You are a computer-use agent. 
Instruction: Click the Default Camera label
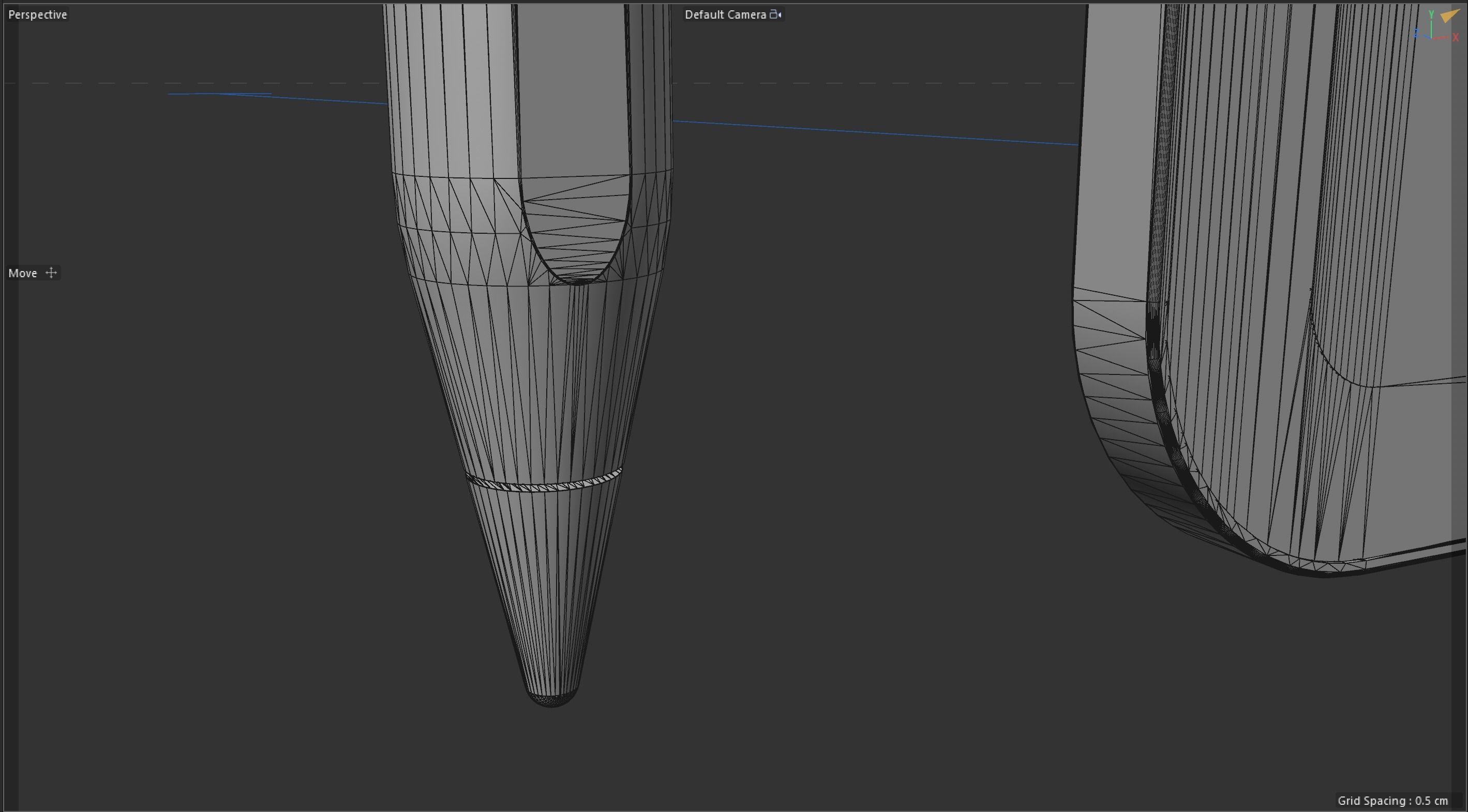(x=725, y=15)
